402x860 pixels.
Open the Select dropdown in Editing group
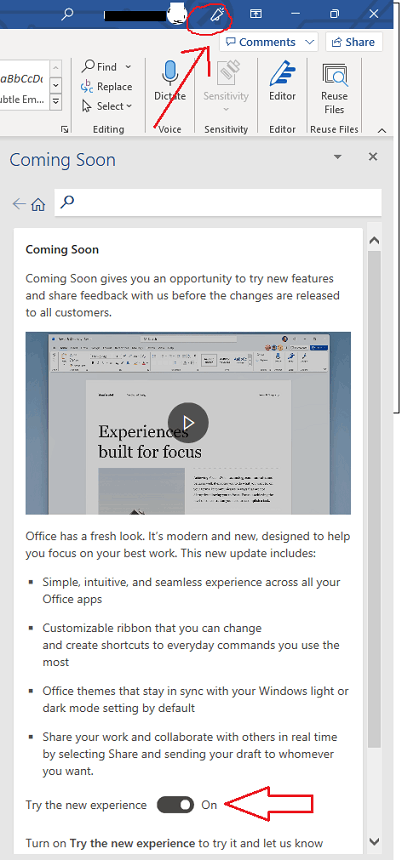(107, 106)
